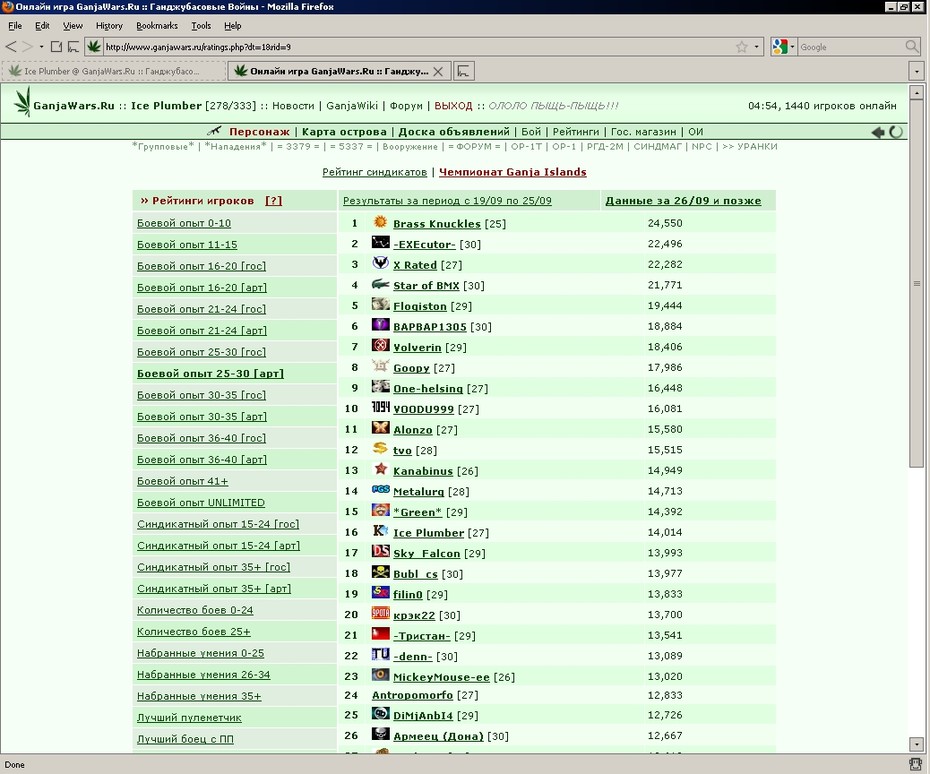
Task: Click the vertical scrollbar down arrow
Action: [x=916, y=744]
